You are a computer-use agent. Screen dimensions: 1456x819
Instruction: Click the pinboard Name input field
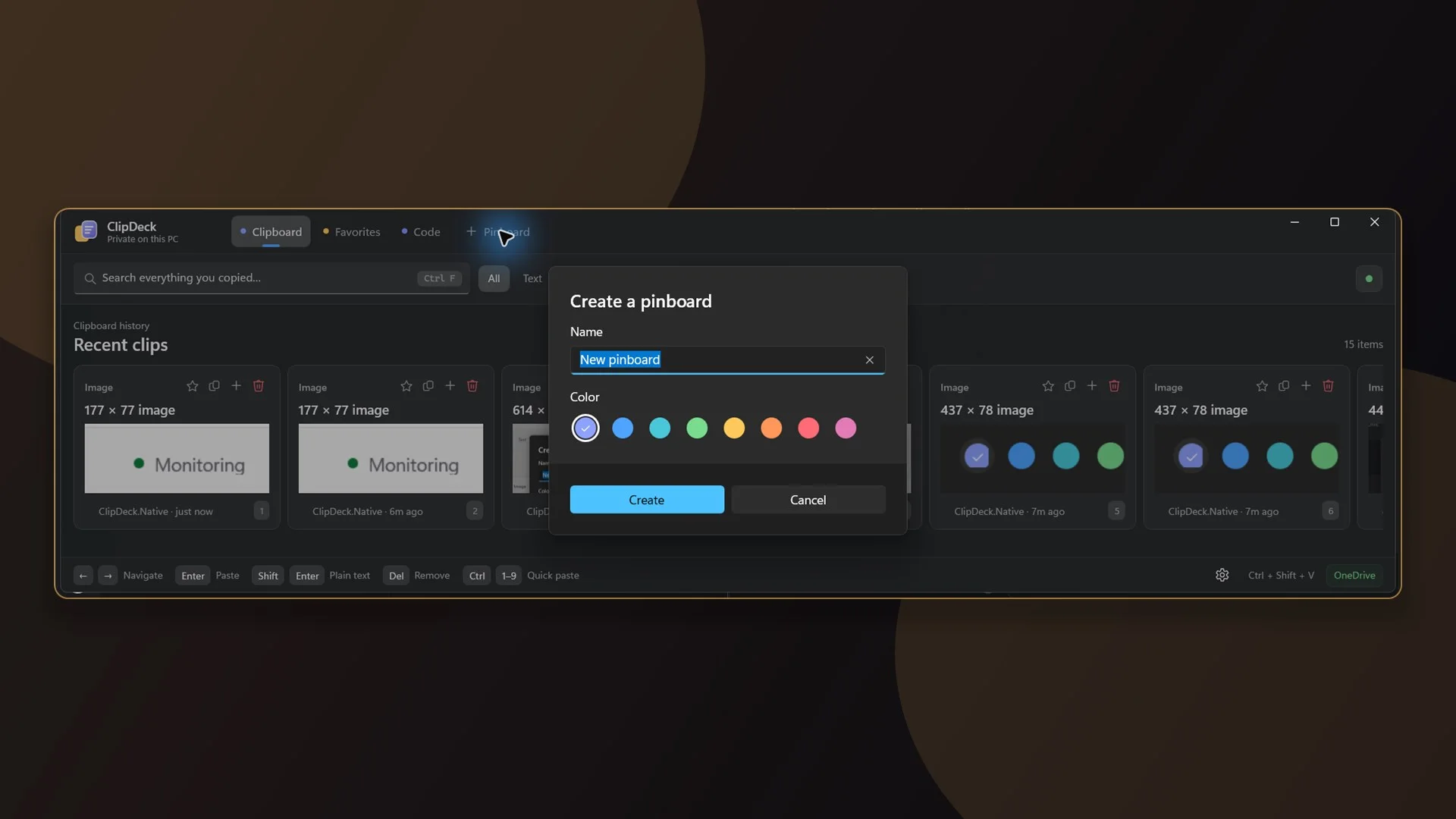click(728, 360)
